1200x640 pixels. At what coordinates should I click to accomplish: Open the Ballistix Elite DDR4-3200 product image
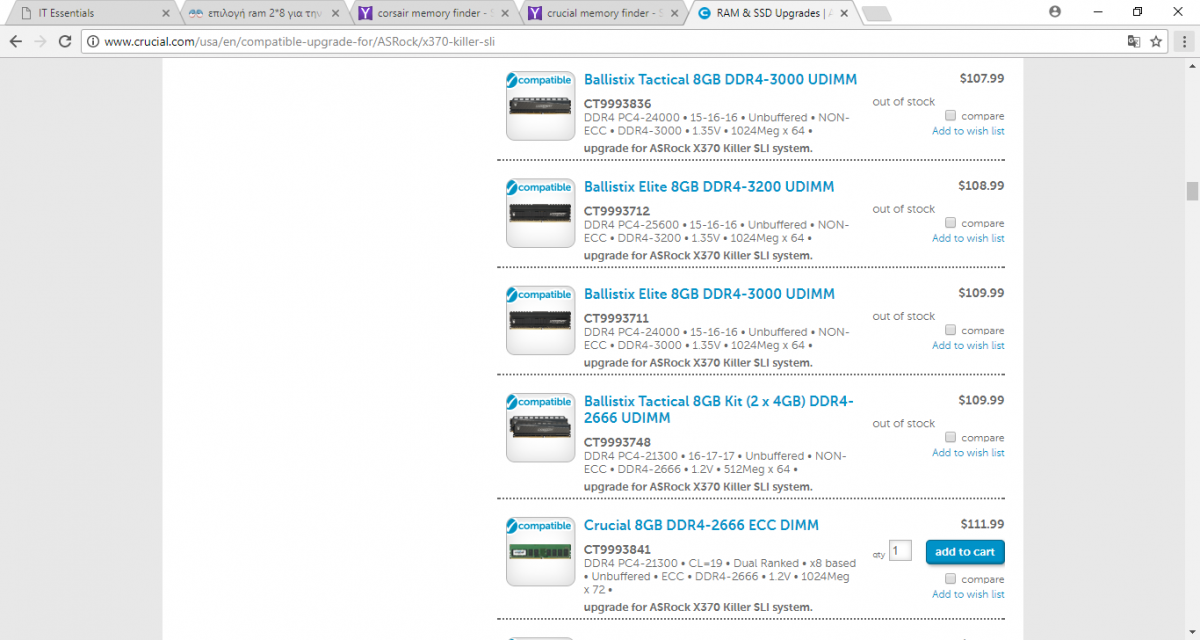540,212
